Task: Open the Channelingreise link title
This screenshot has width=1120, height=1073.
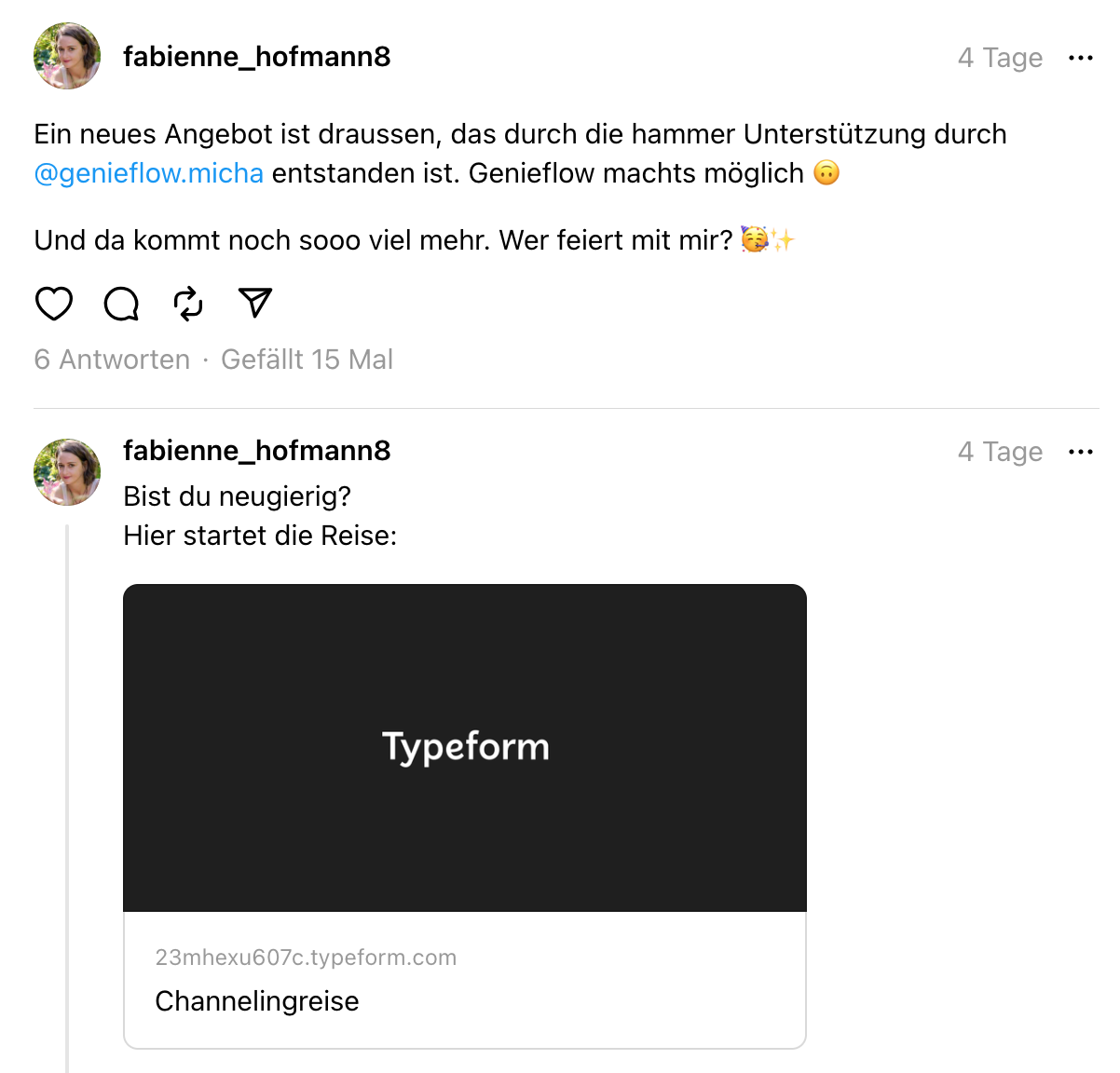Action: 257,1001
